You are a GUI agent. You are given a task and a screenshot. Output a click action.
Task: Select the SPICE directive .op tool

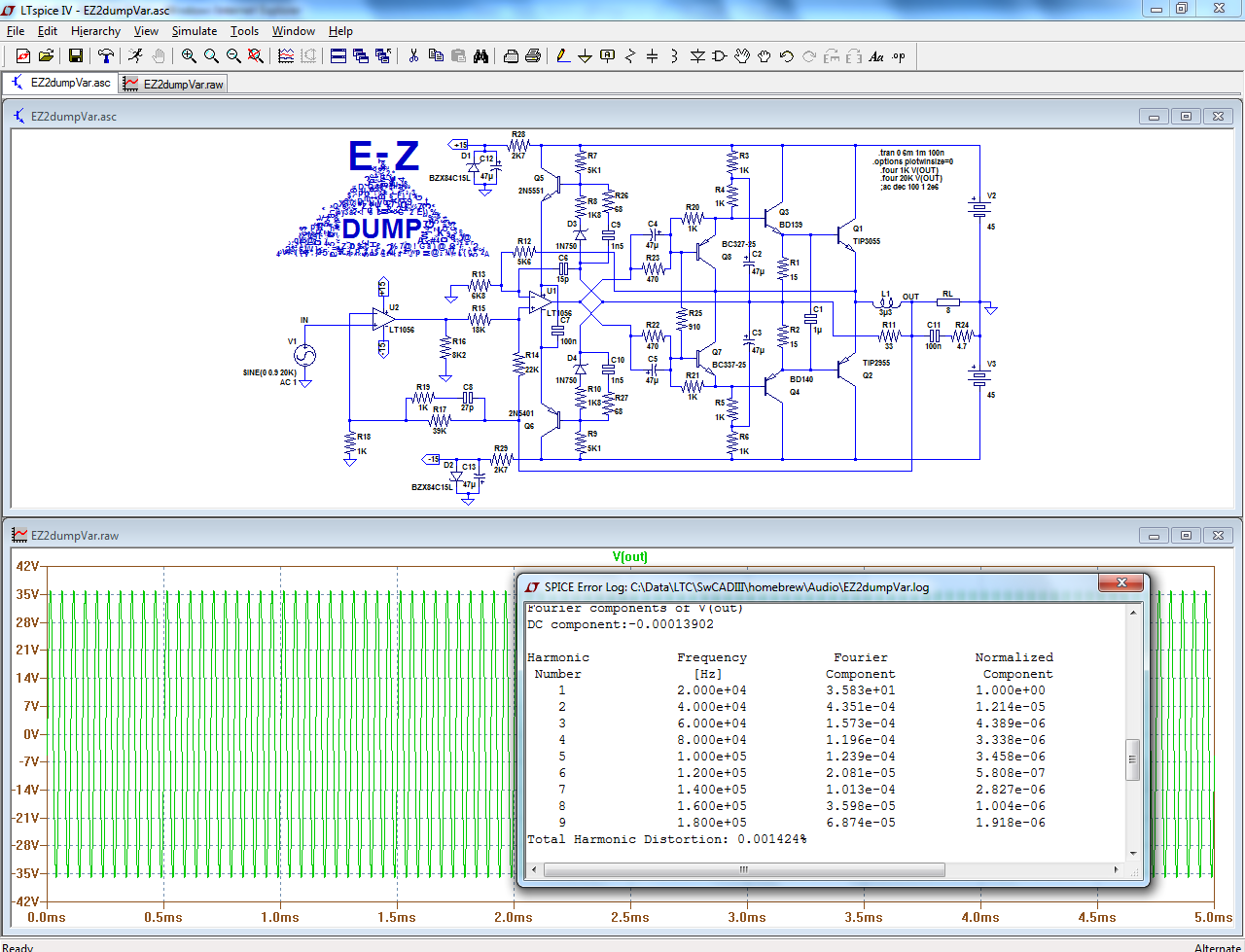899,56
